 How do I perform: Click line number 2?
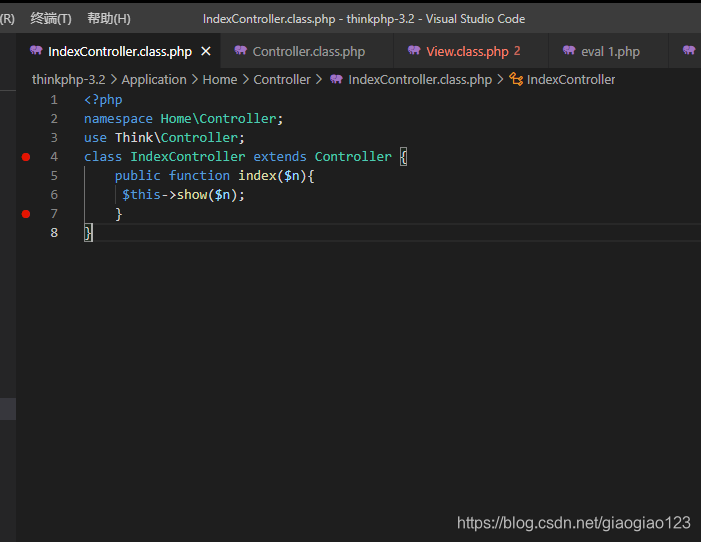point(54,119)
